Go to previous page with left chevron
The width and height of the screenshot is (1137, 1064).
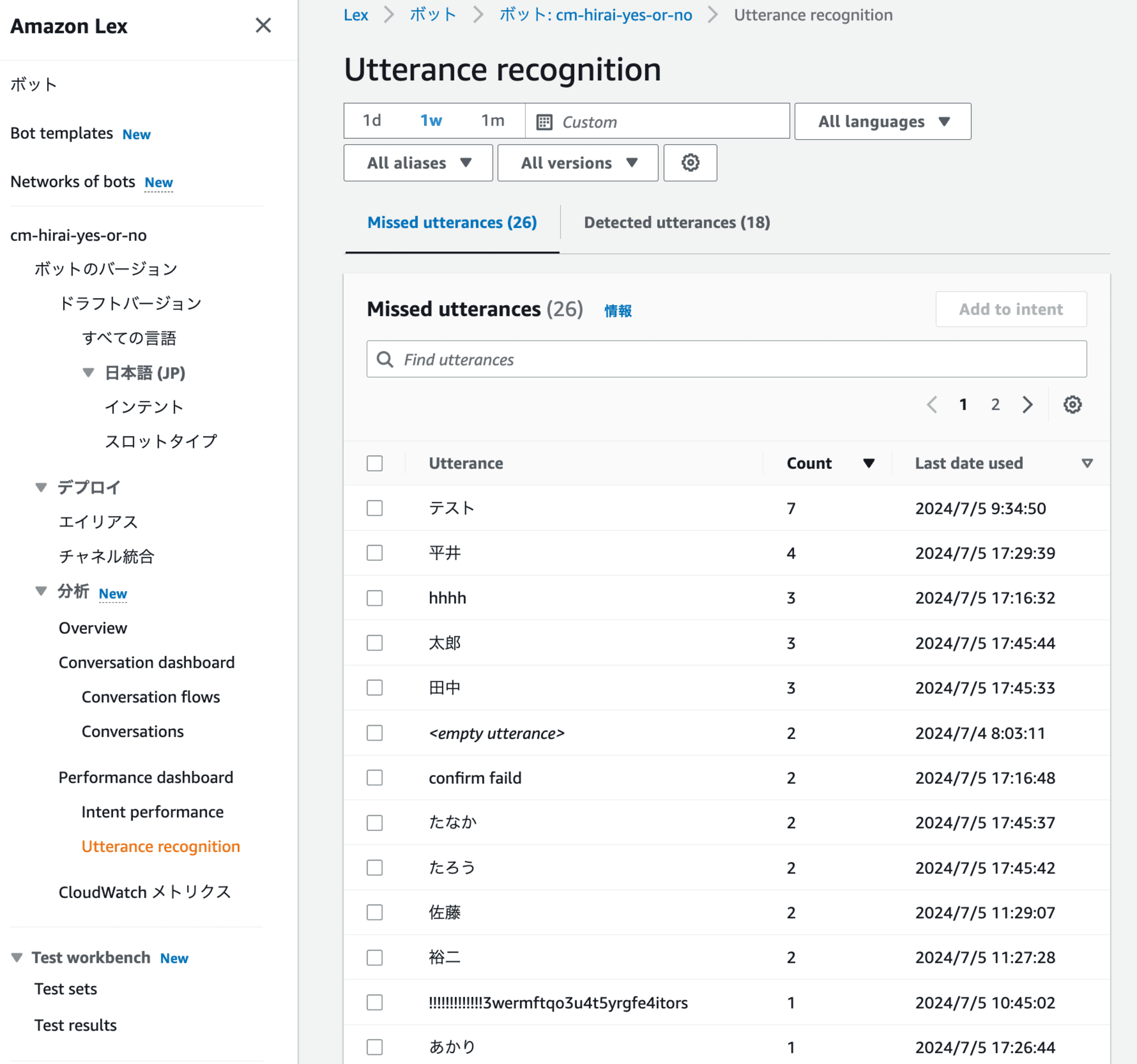pos(932,405)
